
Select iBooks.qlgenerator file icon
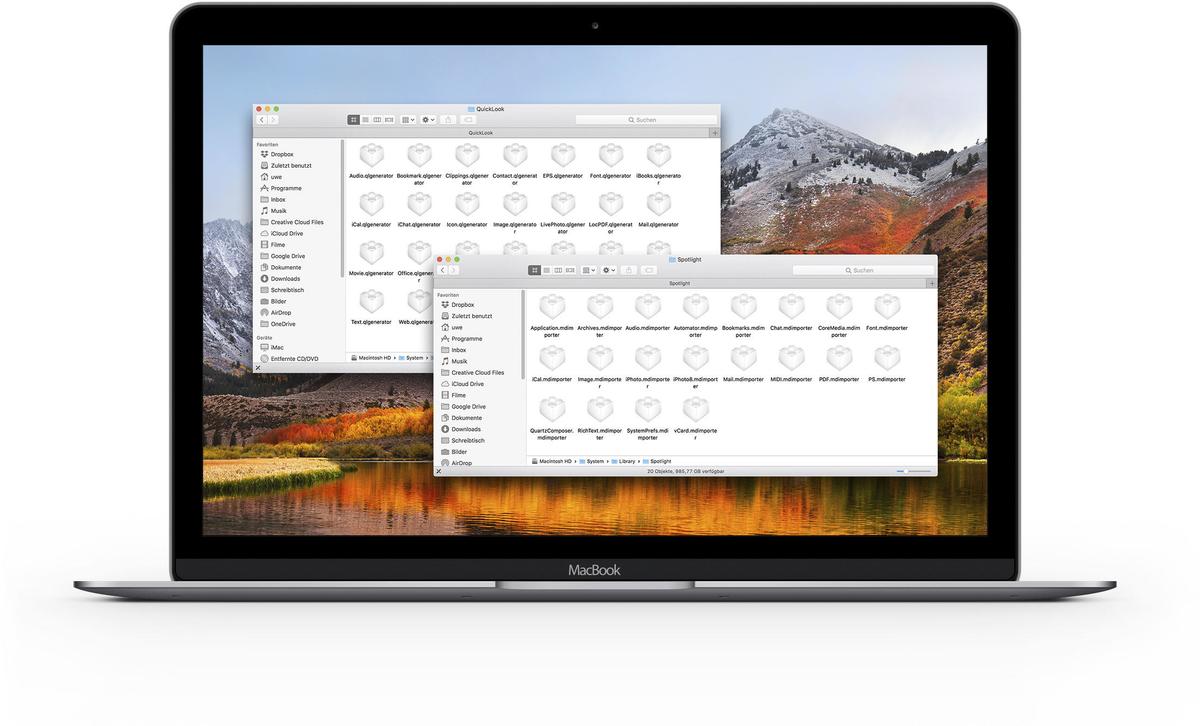tap(659, 156)
